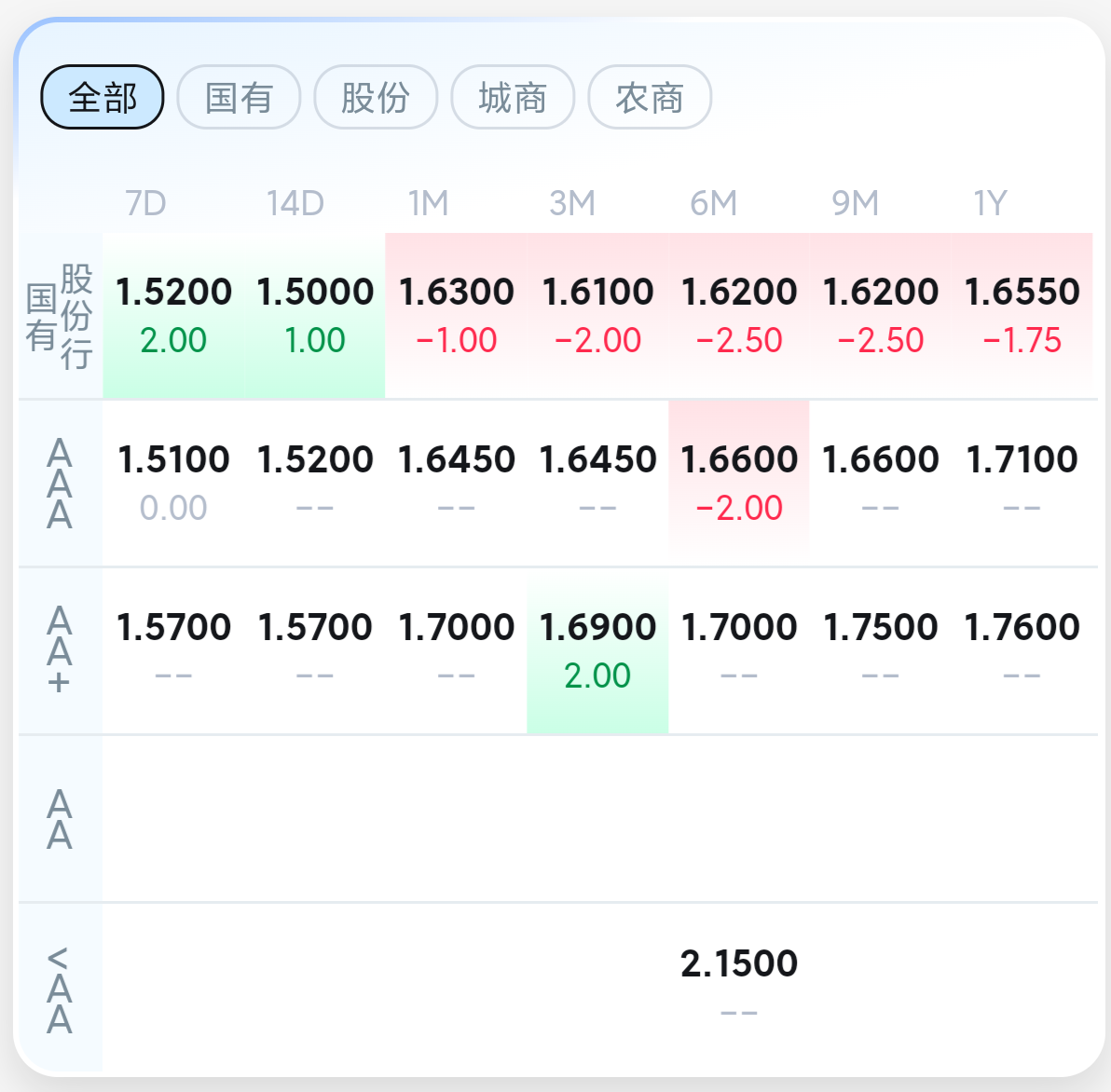Image resolution: width=1111 pixels, height=1092 pixels.
Task: Switch to the 股份 filter tab
Action: (x=376, y=97)
